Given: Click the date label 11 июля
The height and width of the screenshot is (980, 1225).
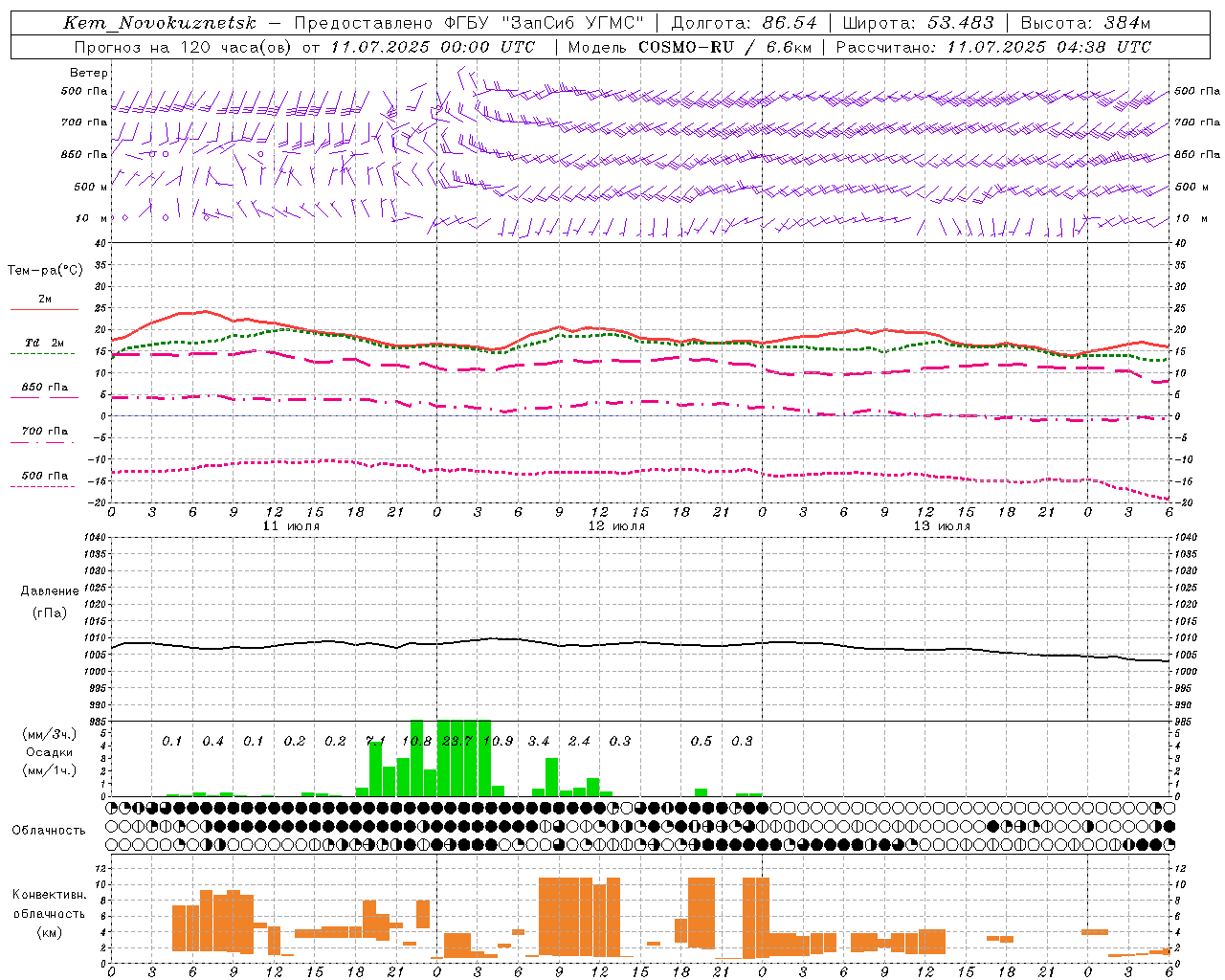Looking at the screenshot, I should tap(291, 526).
